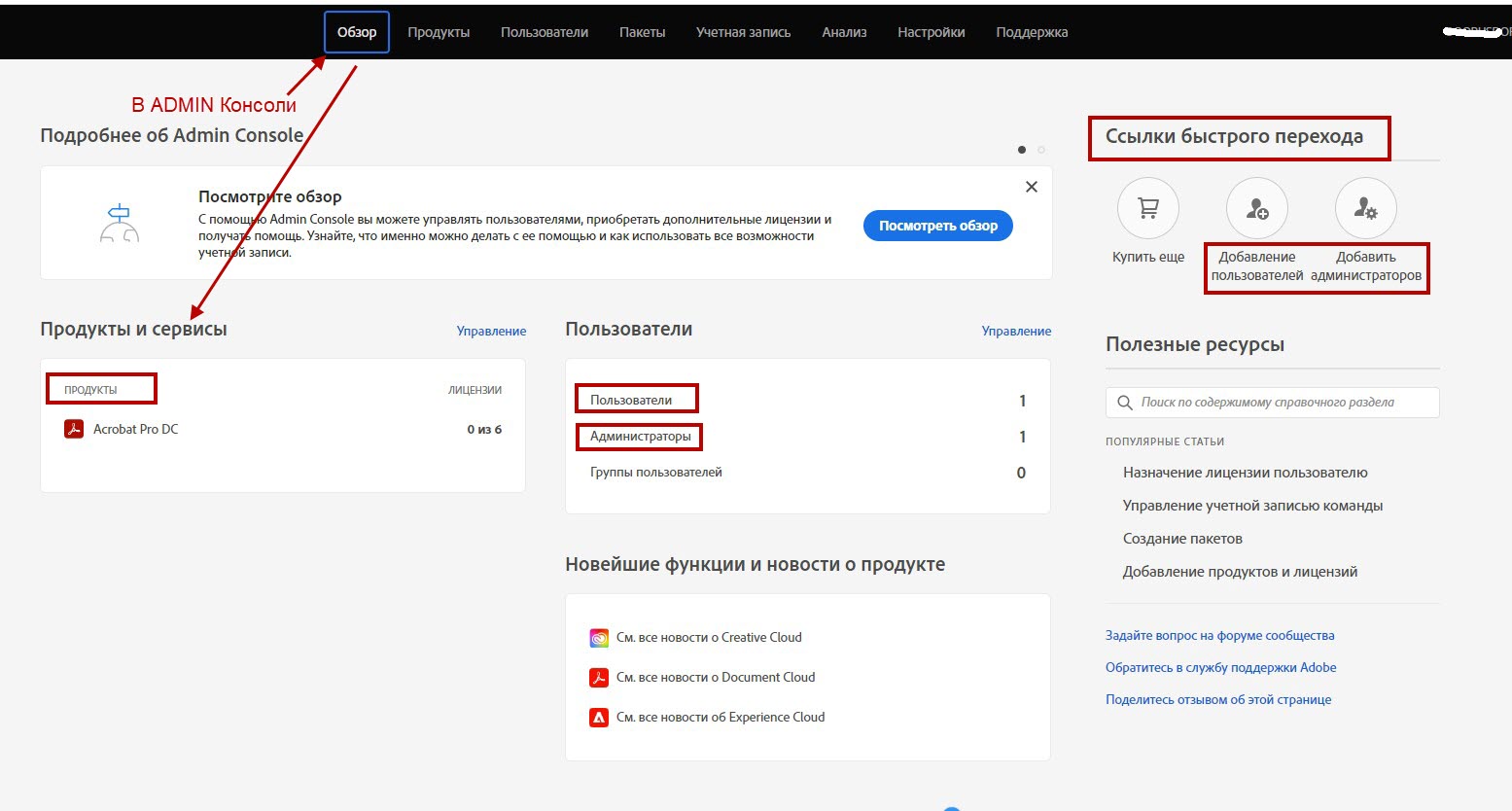1512x811 pixels.
Task: Click the Продукты и сервисы heading
Action: click(133, 329)
